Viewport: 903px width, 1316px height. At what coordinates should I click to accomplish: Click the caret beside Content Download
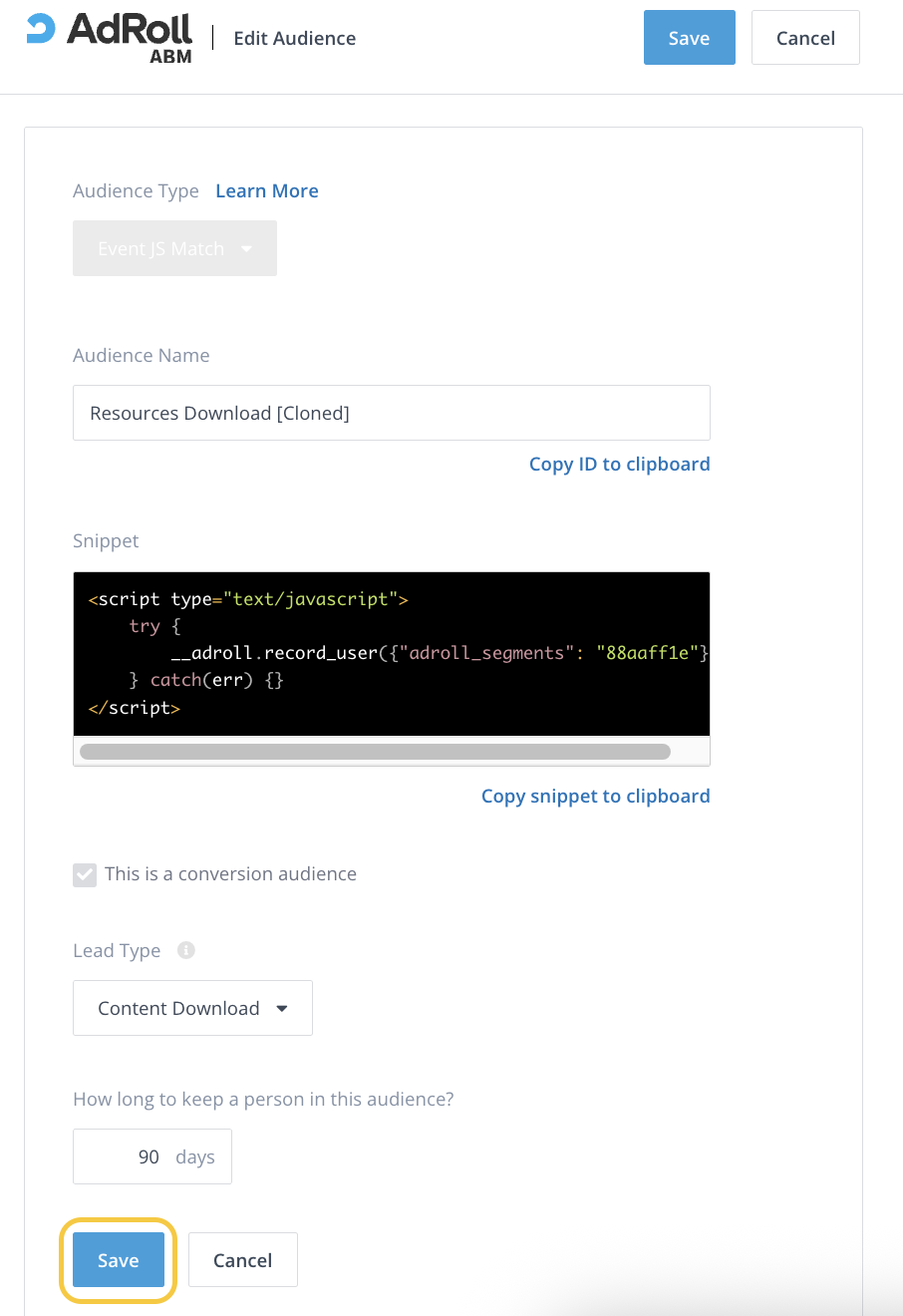pos(282,1008)
